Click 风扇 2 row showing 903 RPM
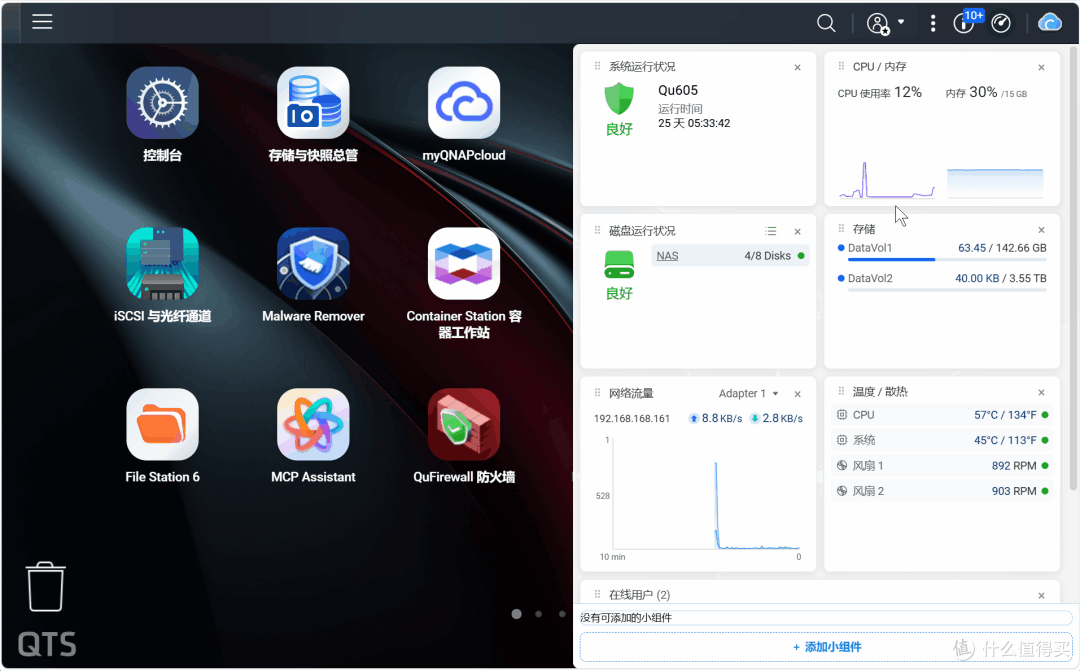Screen dimensions: 1080x671 942,491
